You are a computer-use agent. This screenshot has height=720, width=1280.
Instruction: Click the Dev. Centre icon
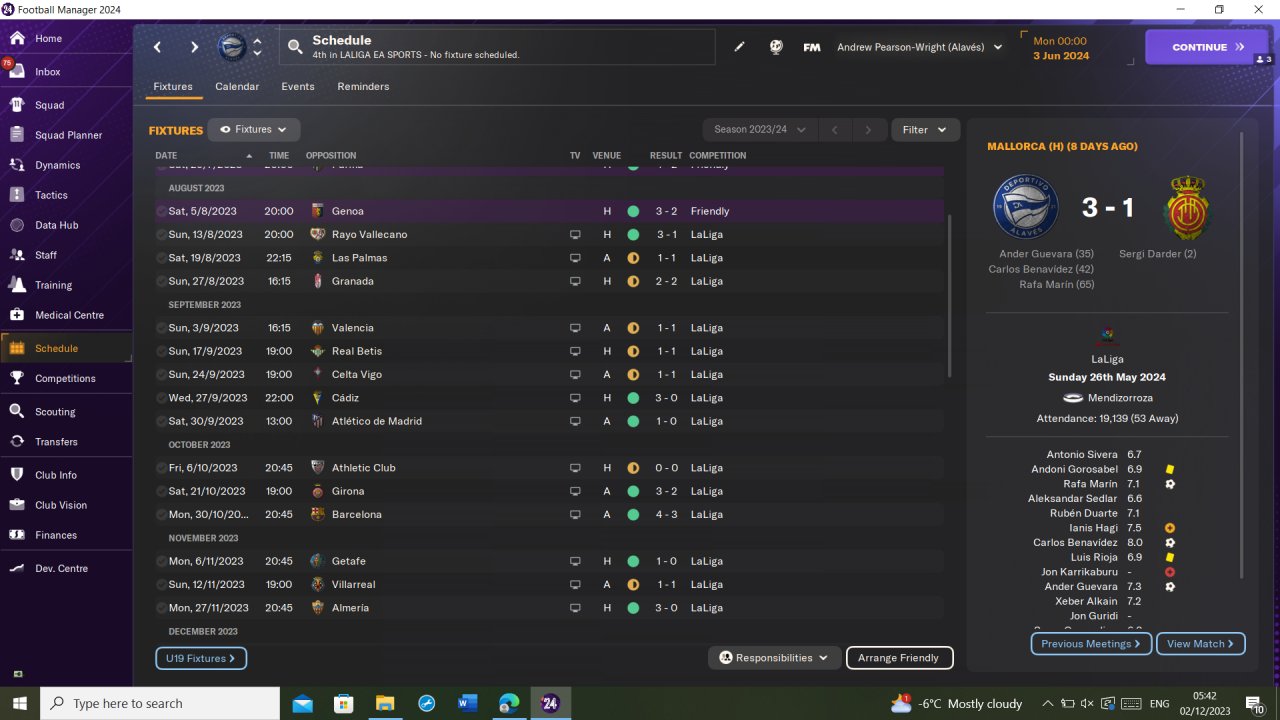coord(17,568)
